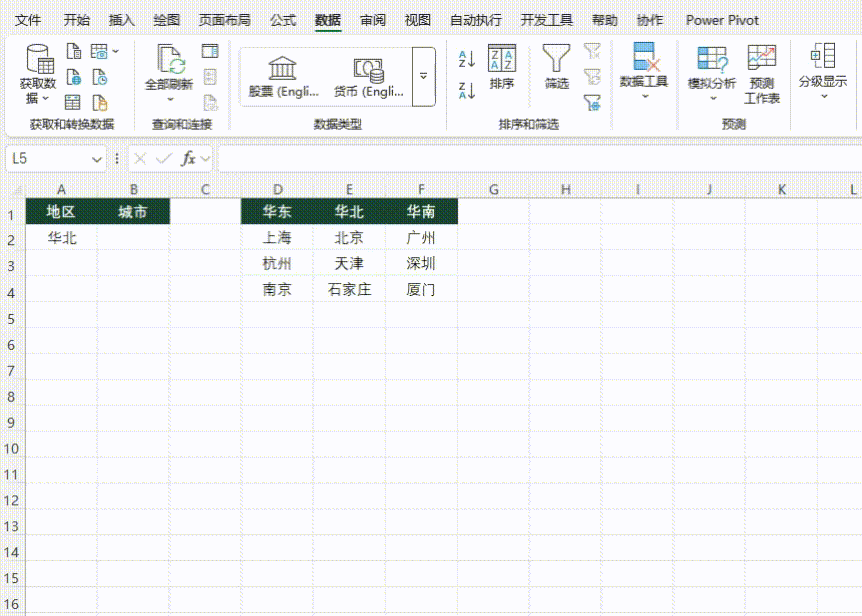The width and height of the screenshot is (862, 616).
Task: Switch to the 页面布局 (Page Layout) tab
Action: coord(224,20)
